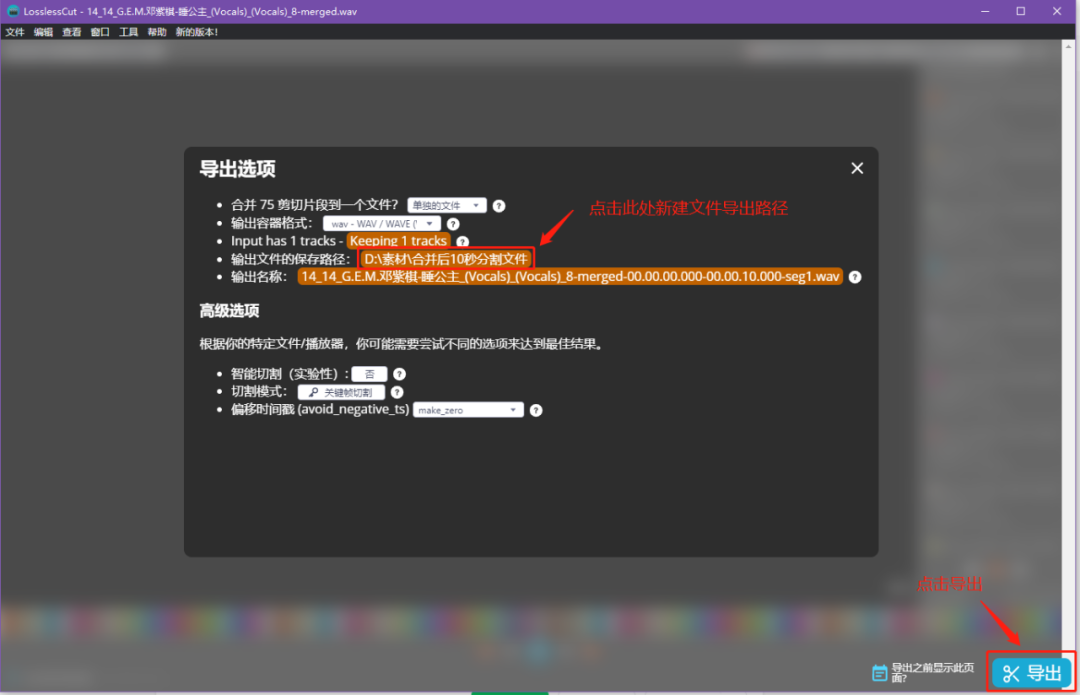This screenshot has height=695, width=1080.
Task: Toggle 导出之前显示此页面 option icon
Action: tap(880, 673)
